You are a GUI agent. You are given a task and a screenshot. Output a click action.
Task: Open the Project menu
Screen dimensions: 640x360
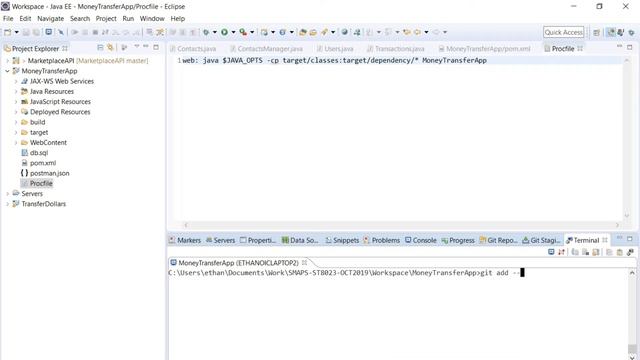click(106, 18)
